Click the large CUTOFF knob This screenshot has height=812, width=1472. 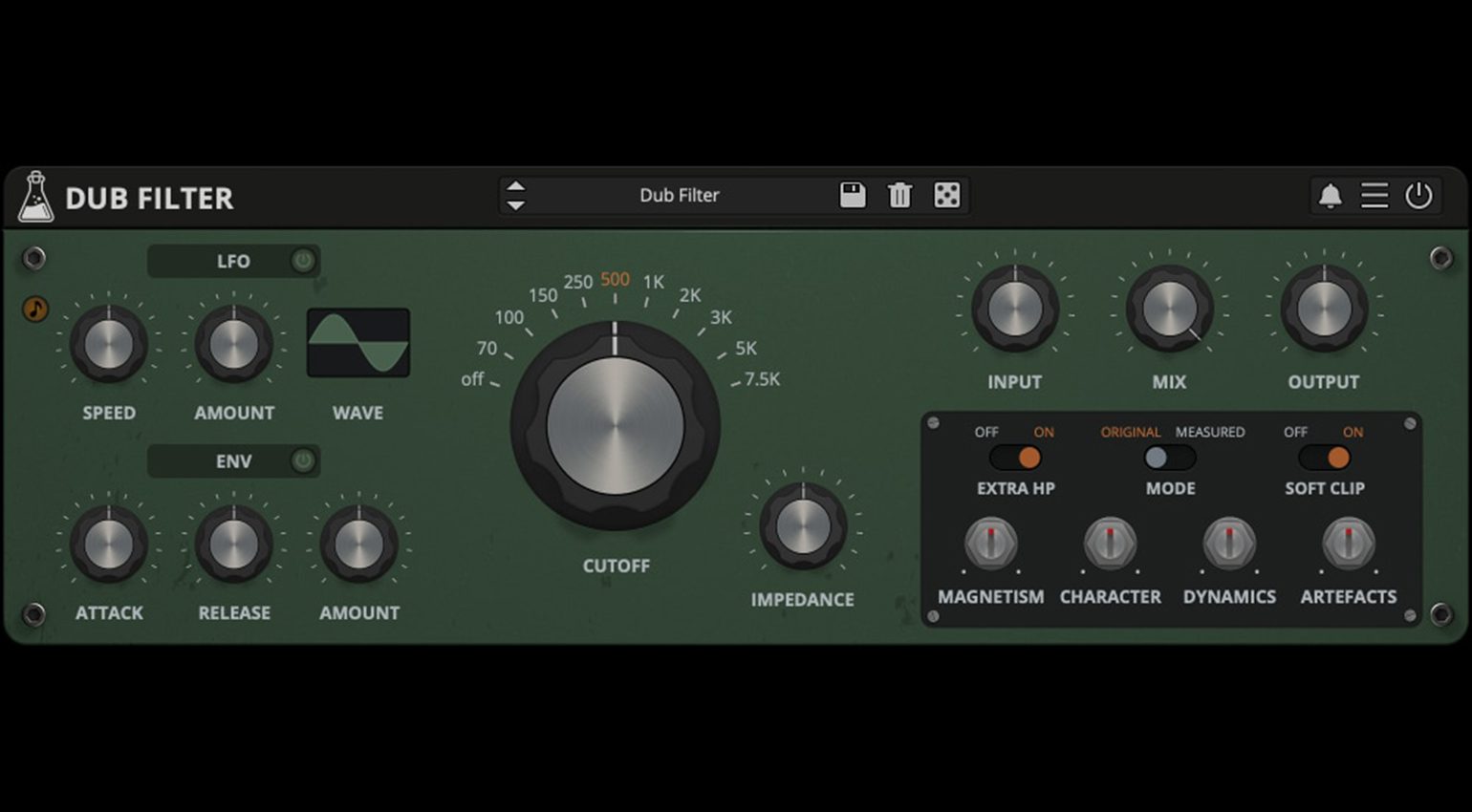(x=615, y=426)
